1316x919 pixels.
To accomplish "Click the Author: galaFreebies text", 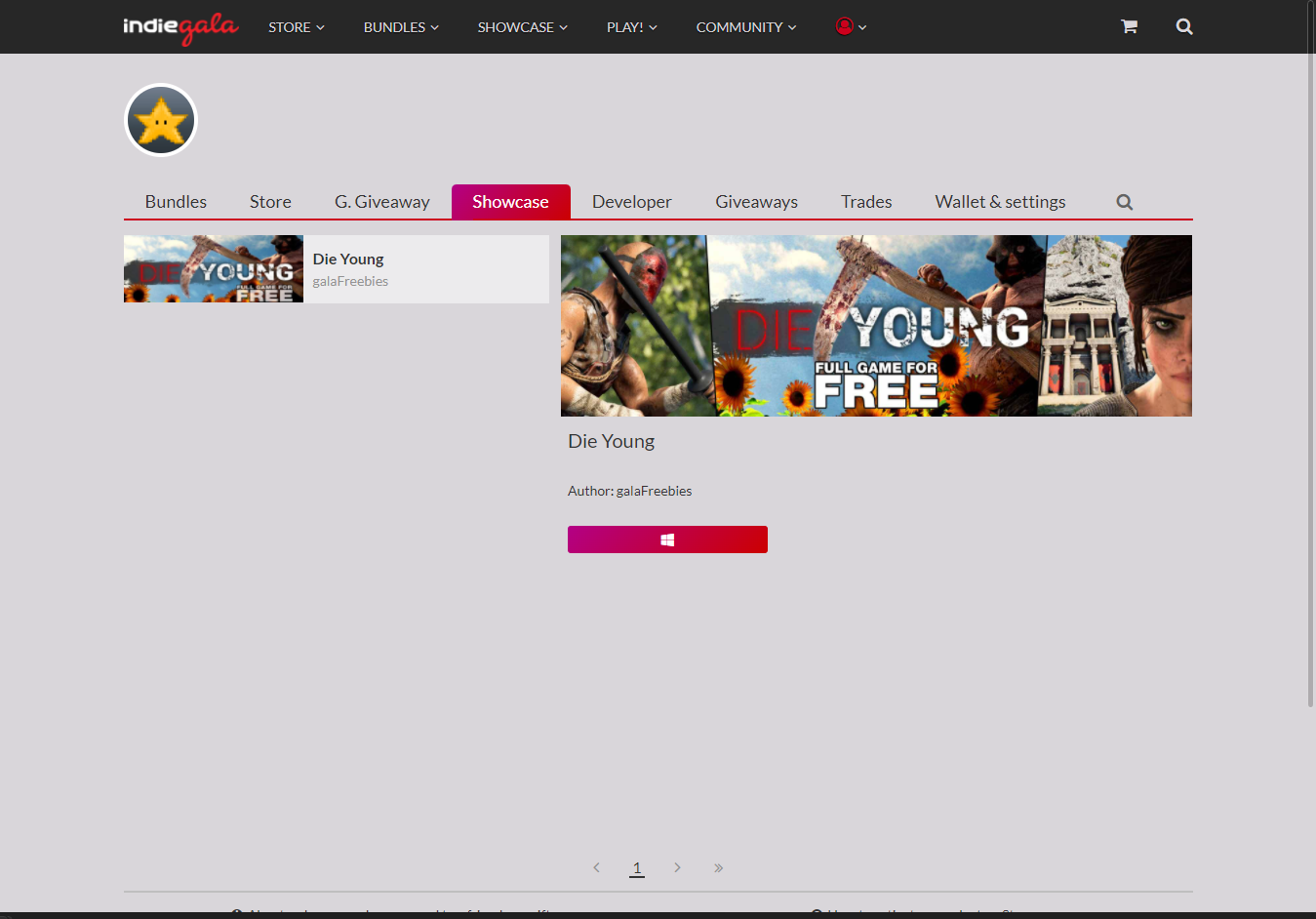I will (x=629, y=491).
